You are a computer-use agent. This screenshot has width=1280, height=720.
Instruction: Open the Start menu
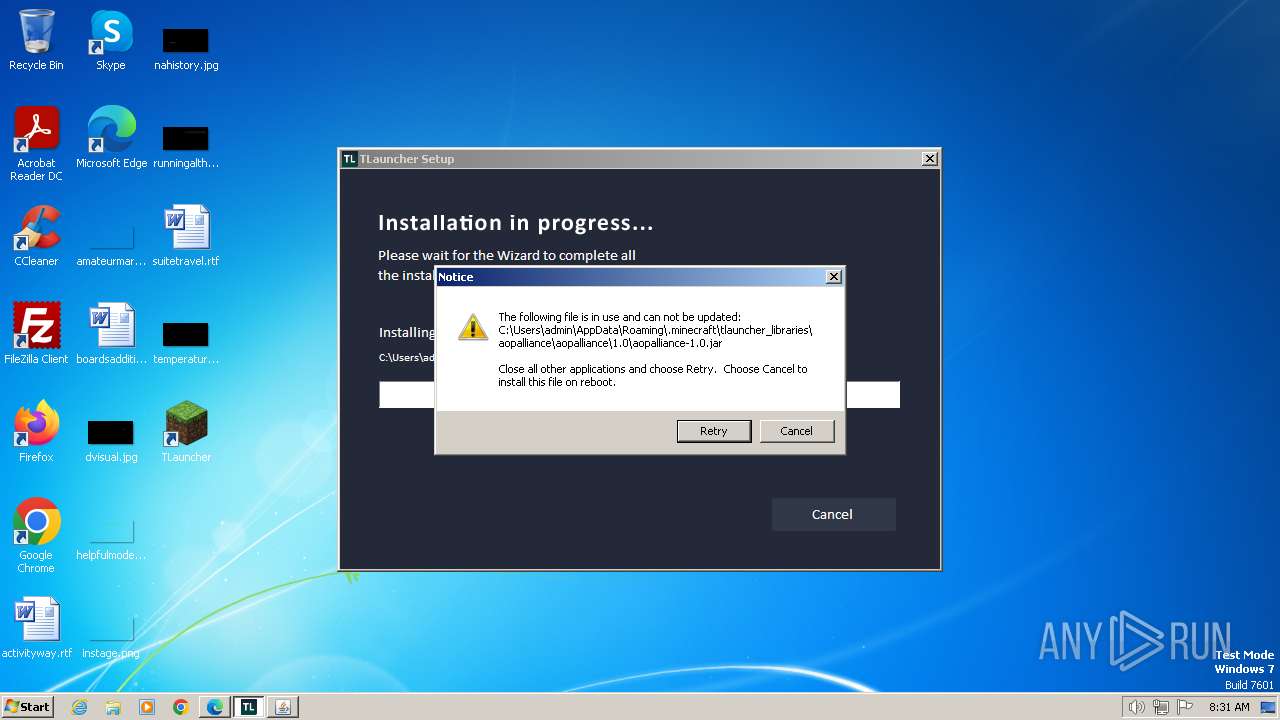[x=28, y=706]
